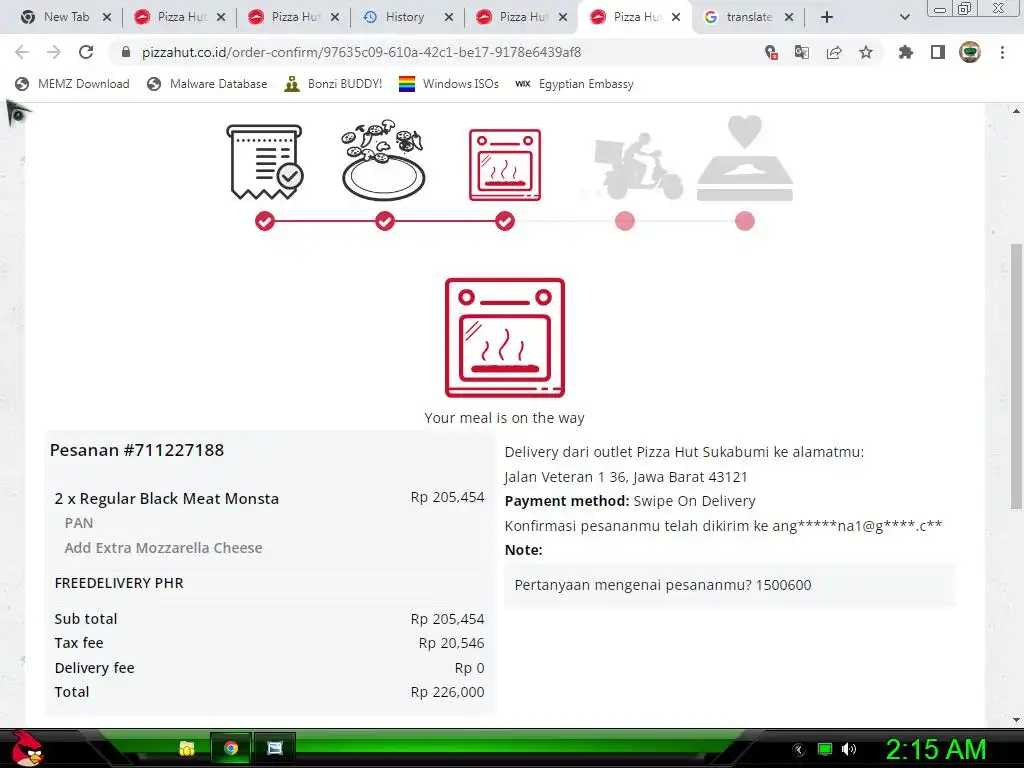Image resolution: width=1024 pixels, height=768 pixels.
Task: Click the second completed progress checkmark
Action: coord(385,221)
